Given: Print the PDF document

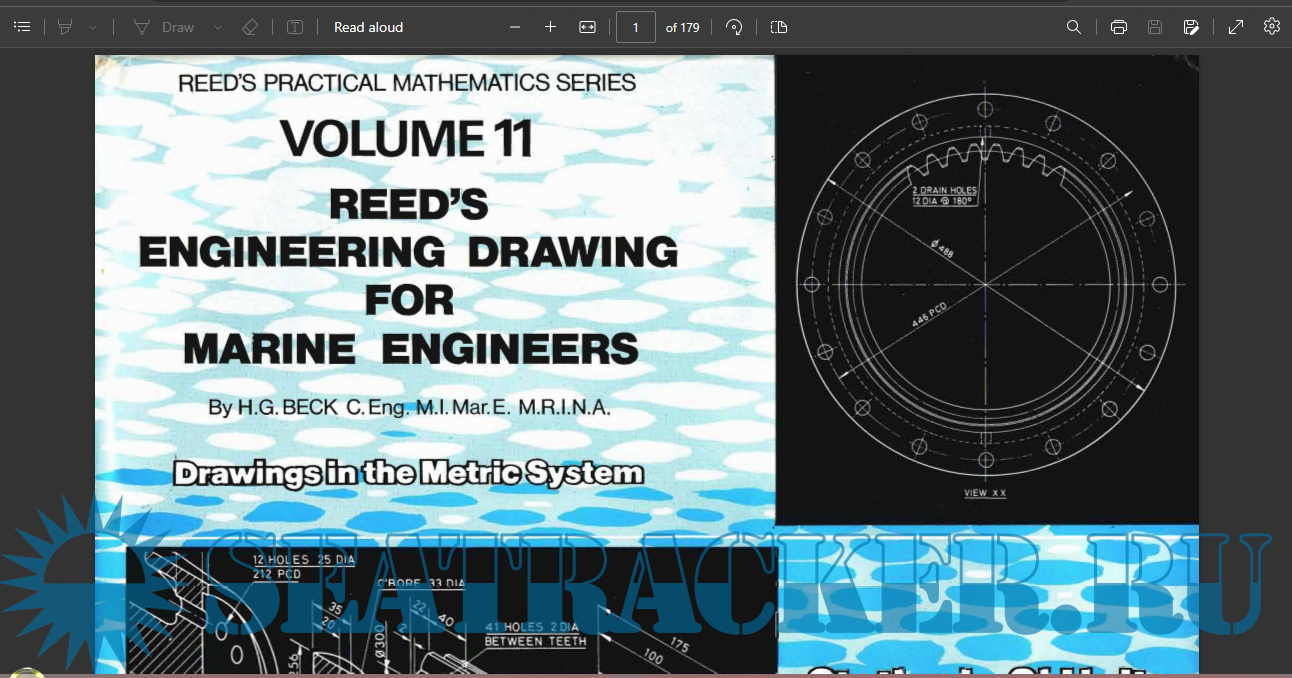Looking at the screenshot, I should [x=1119, y=27].
